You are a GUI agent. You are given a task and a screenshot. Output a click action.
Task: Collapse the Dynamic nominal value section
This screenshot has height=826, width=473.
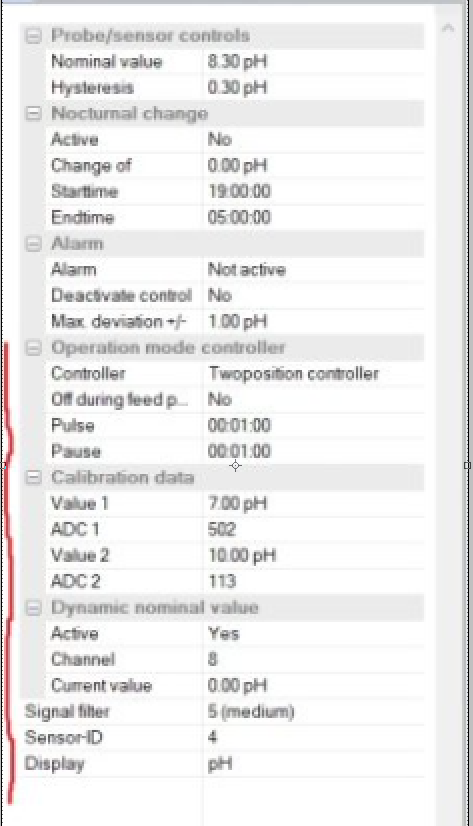point(33,607)
